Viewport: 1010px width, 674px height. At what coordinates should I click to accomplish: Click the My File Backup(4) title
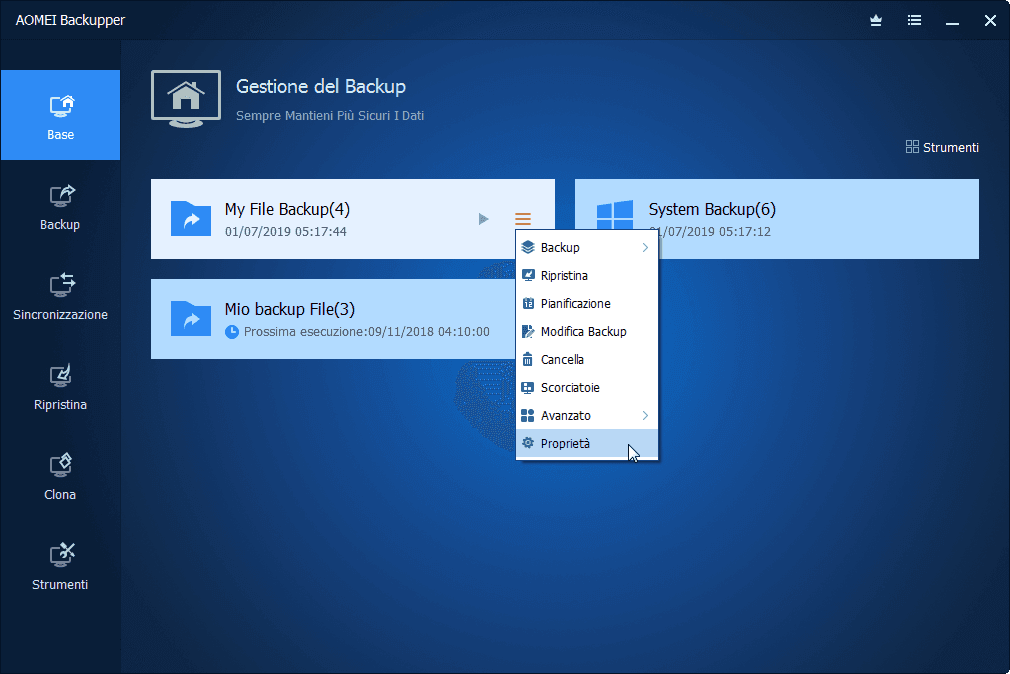click(287, 209)
